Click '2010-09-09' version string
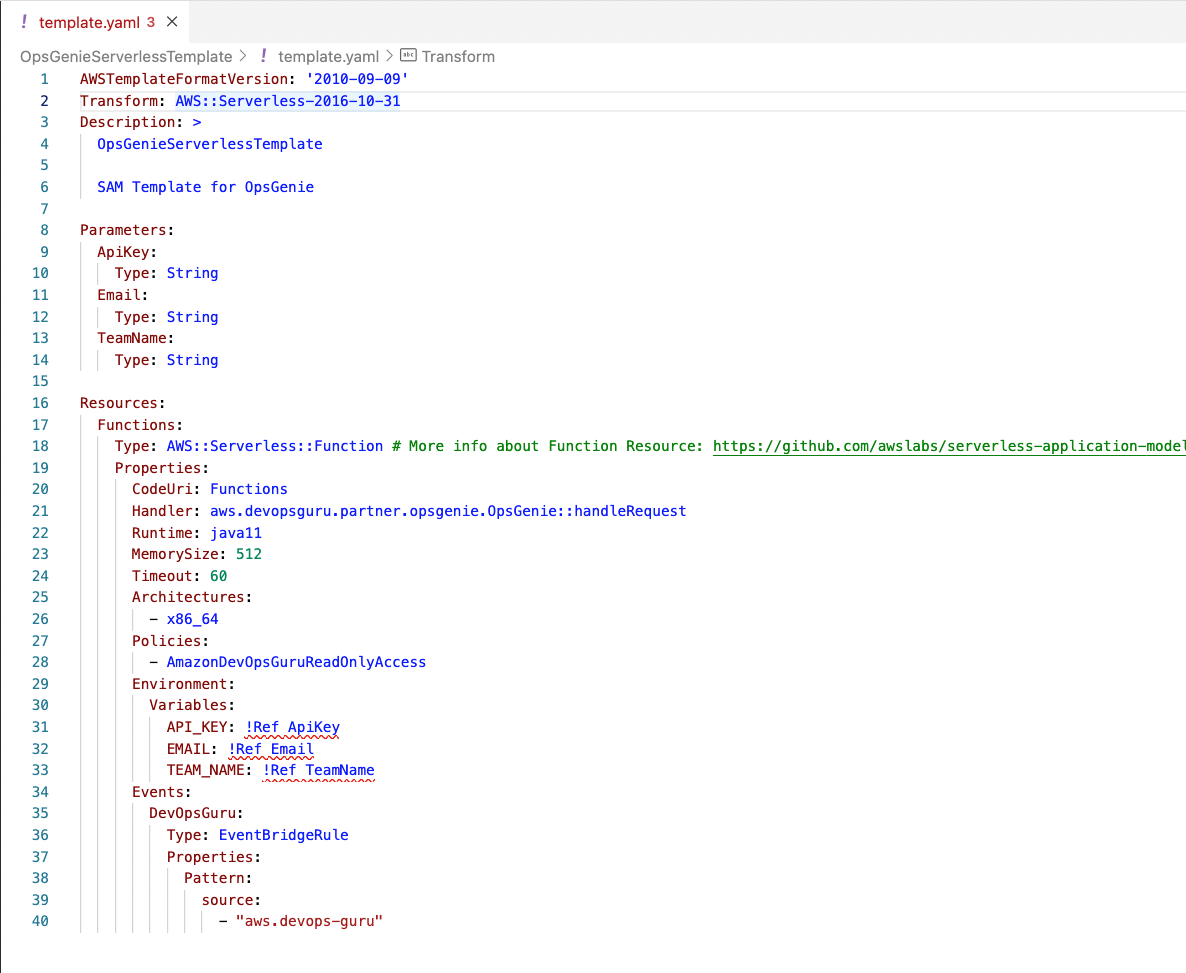This screenshot has height=973, width=1186. [x=357, y=79]
